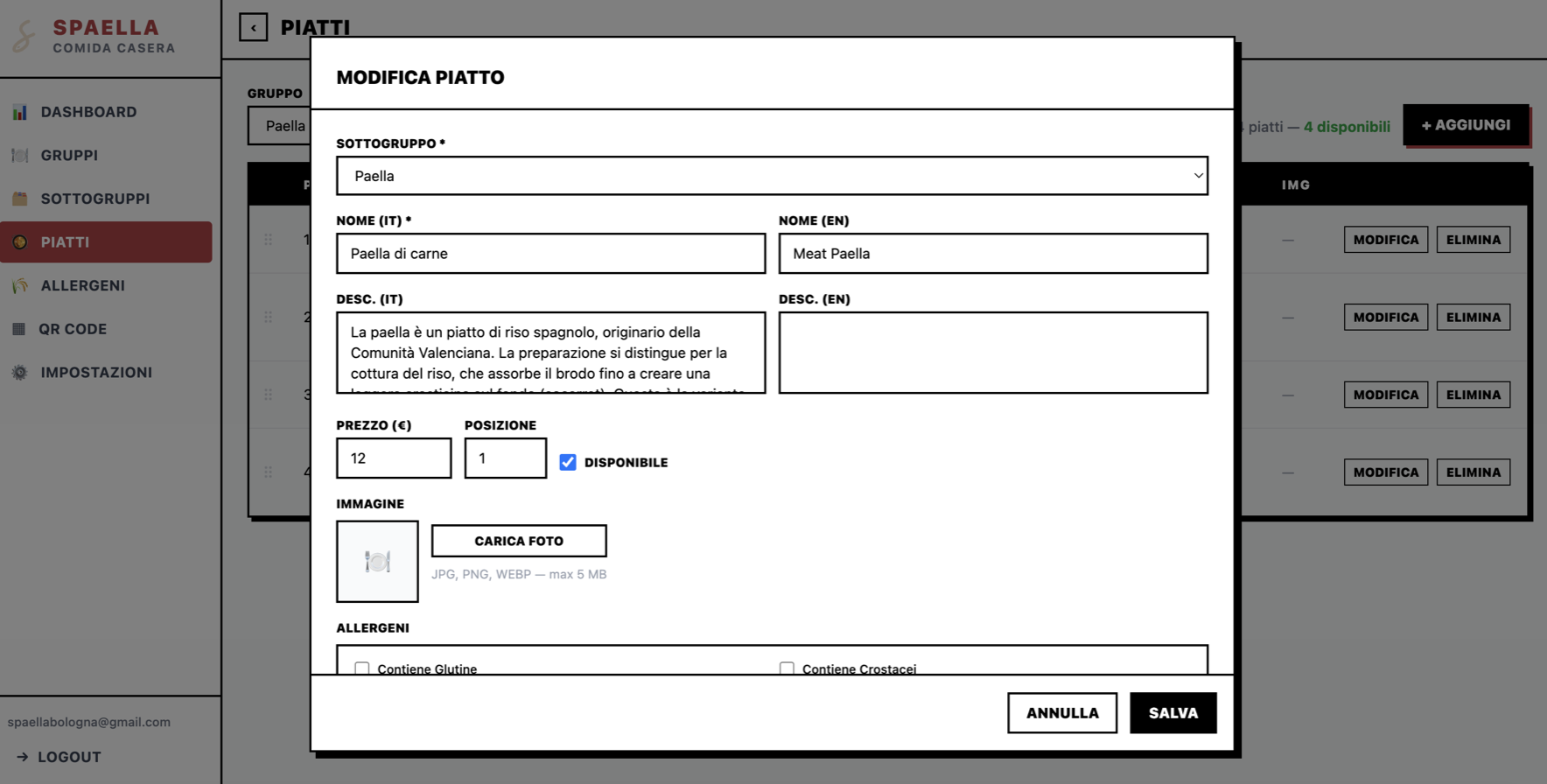Click the Piatti dish icon in sidebar
This screenshot has height=784, width=1547.
point(19,242)
